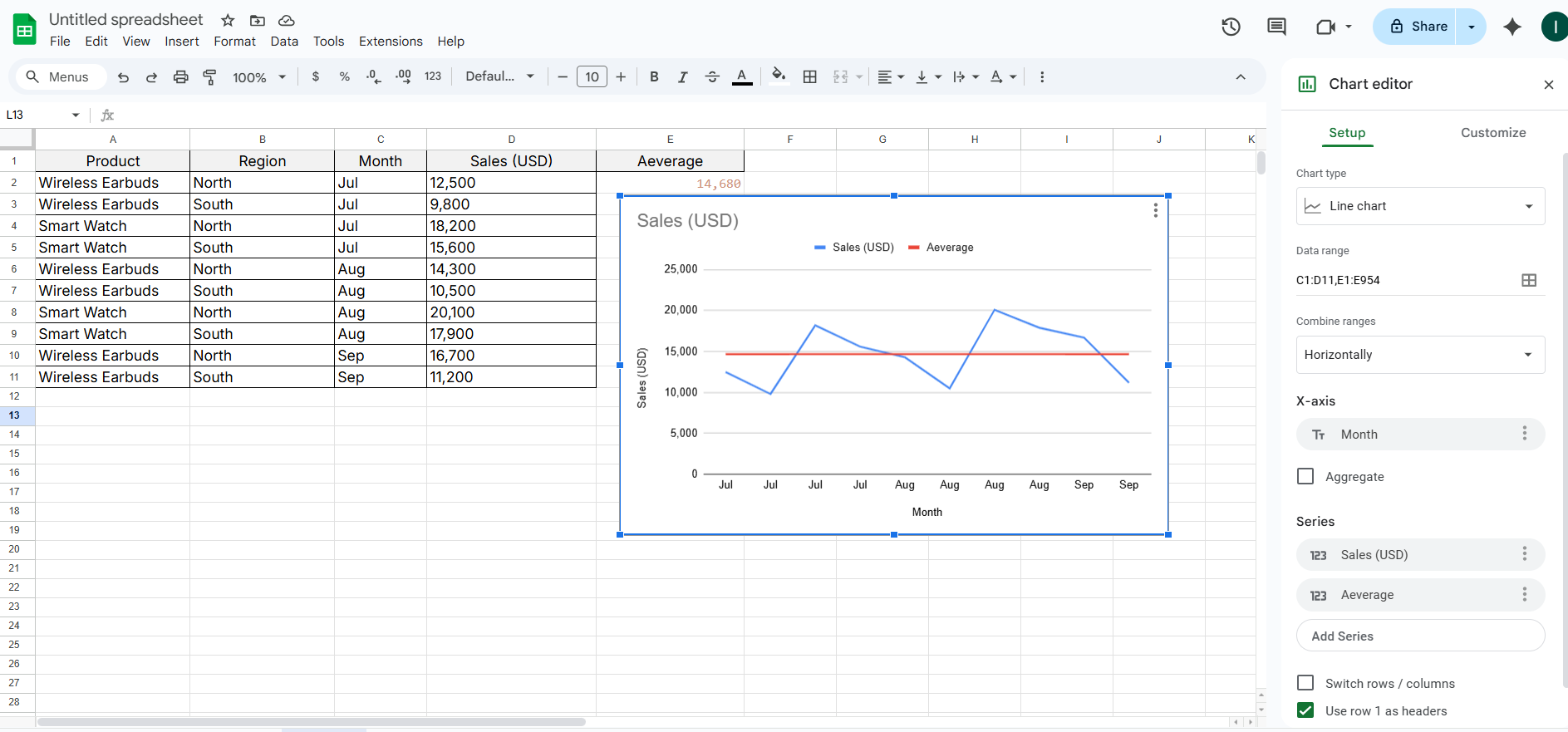The width and height of the screenshot is (1568, 732).
Task: Open the comments panel icon
Action: pyautogui.click(x=1276, y=27)
